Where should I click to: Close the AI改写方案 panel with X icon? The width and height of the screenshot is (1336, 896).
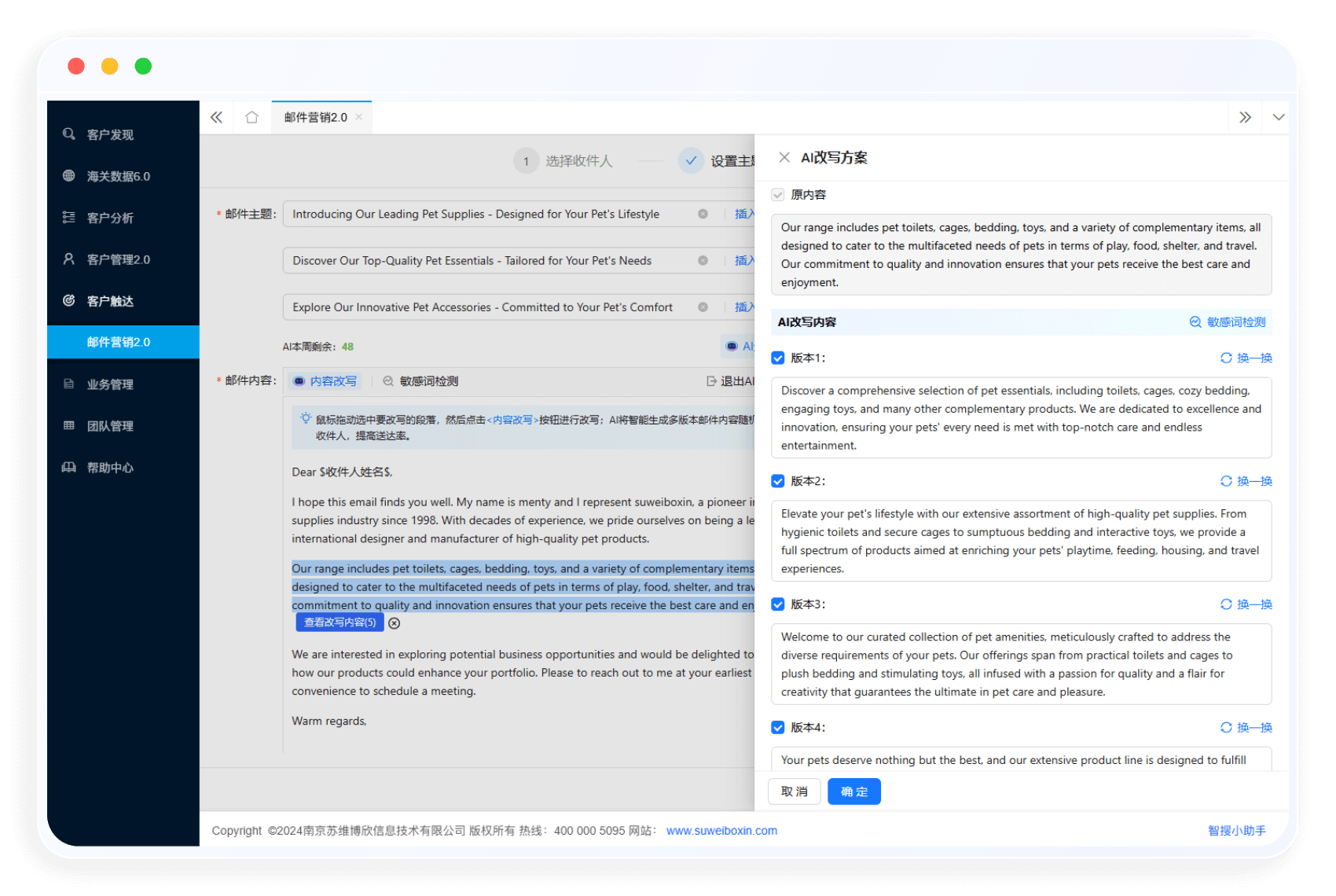(x=784, y=157)
